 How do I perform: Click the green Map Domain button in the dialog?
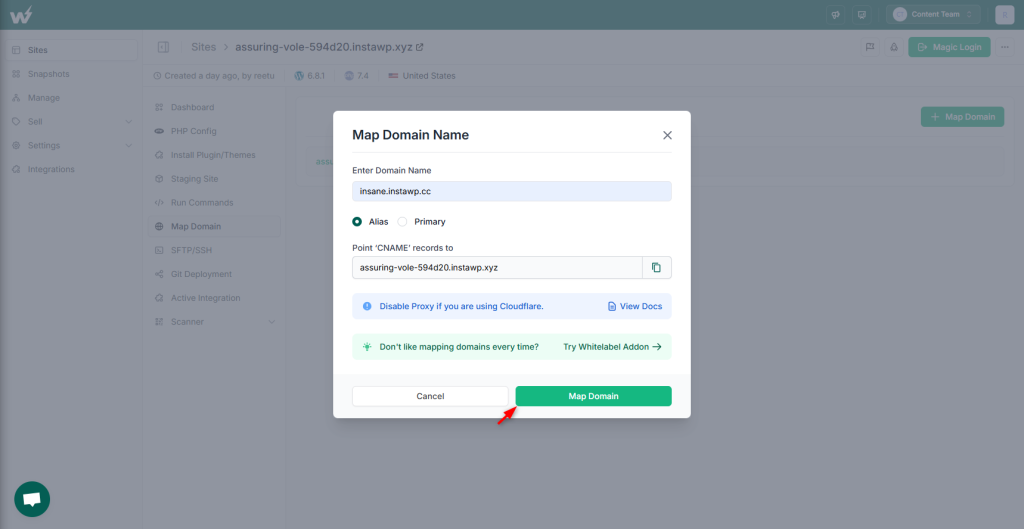(x=593, y=396)
